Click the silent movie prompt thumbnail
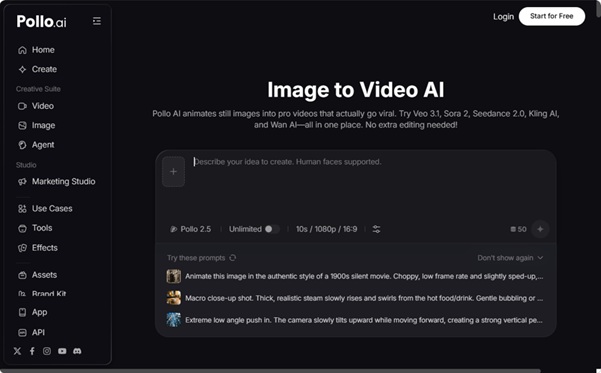Viewport: 601px width, 373px height. point(174,276)
